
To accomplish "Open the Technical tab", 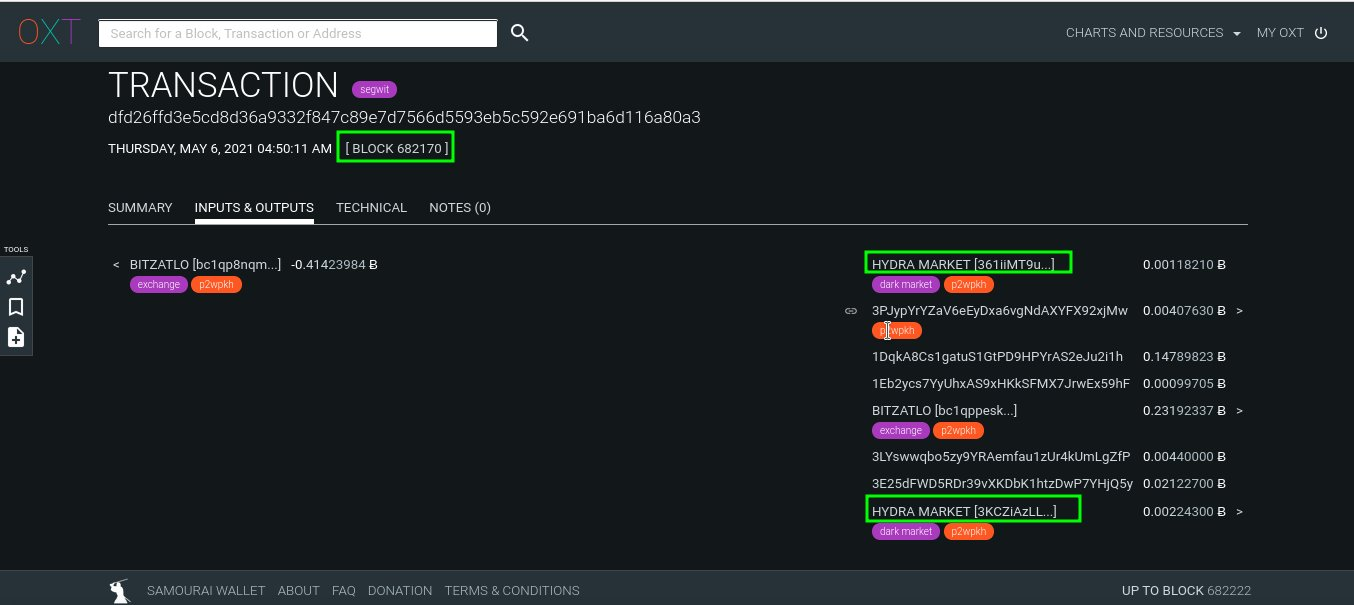I will [x=371, y=208].
